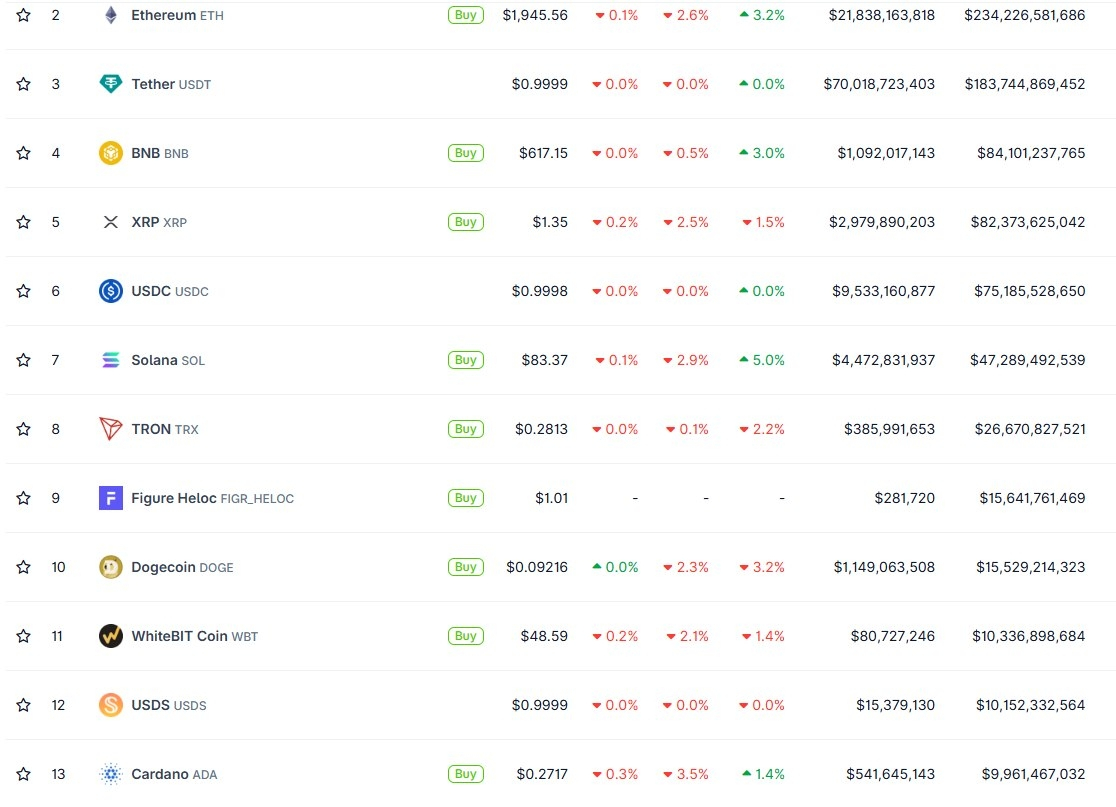This screenshot has width=1116, height=807.
Task: Click the USDS orange logo icon
Action: click(110, 705)
